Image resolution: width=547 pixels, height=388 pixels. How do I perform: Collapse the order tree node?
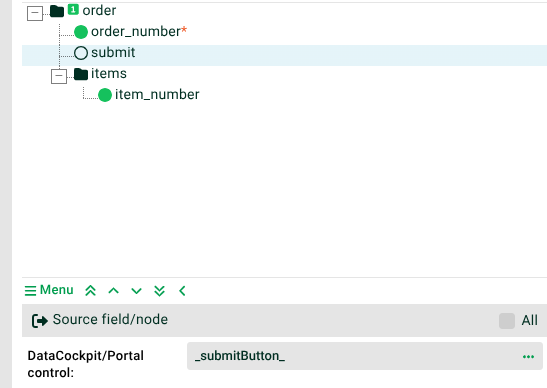35,14
